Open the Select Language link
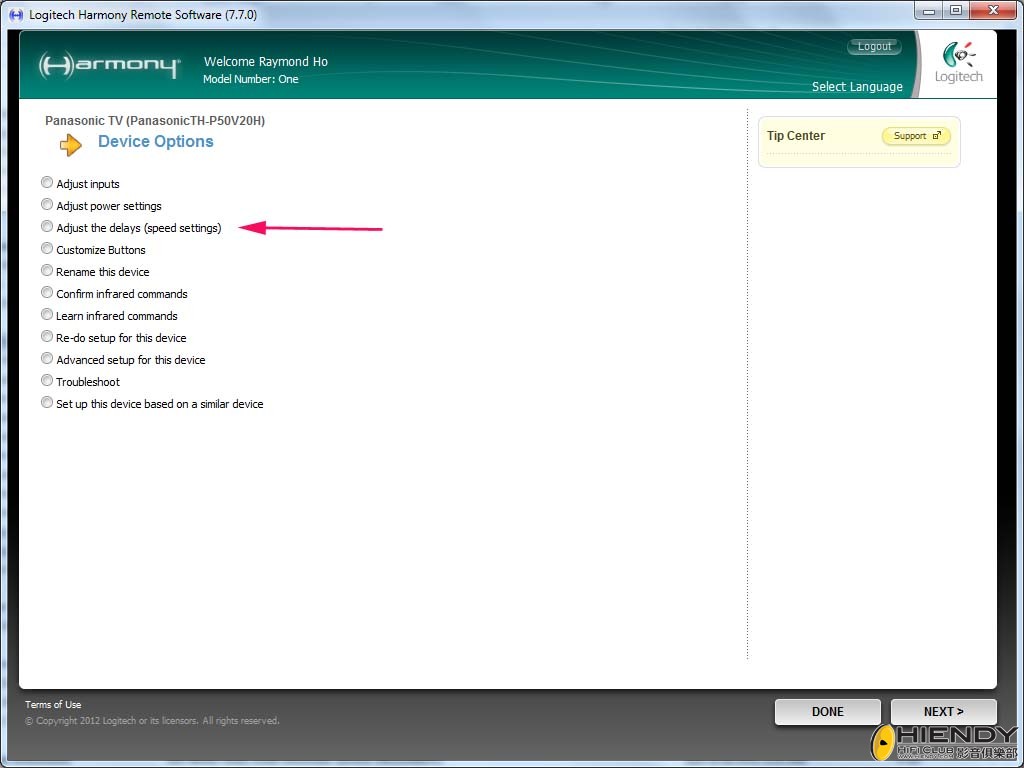Image resolution: width=1024 pixels, height=768 pixels. [856, 87]
